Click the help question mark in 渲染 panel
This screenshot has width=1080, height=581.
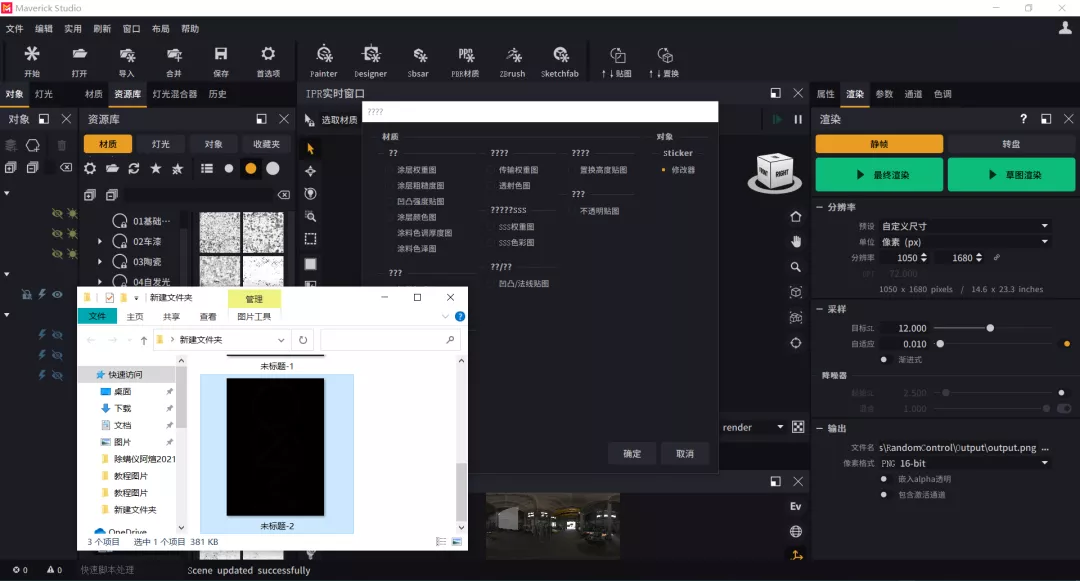[x=1024, y=118]
